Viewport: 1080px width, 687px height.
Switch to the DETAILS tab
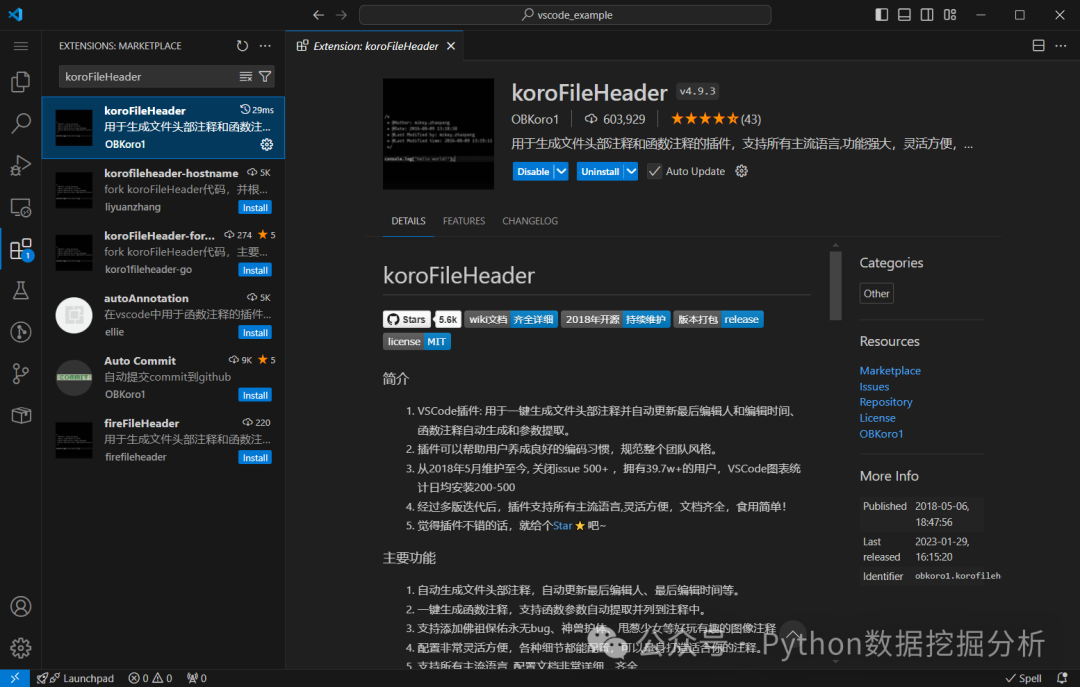(x=408, y=221)
